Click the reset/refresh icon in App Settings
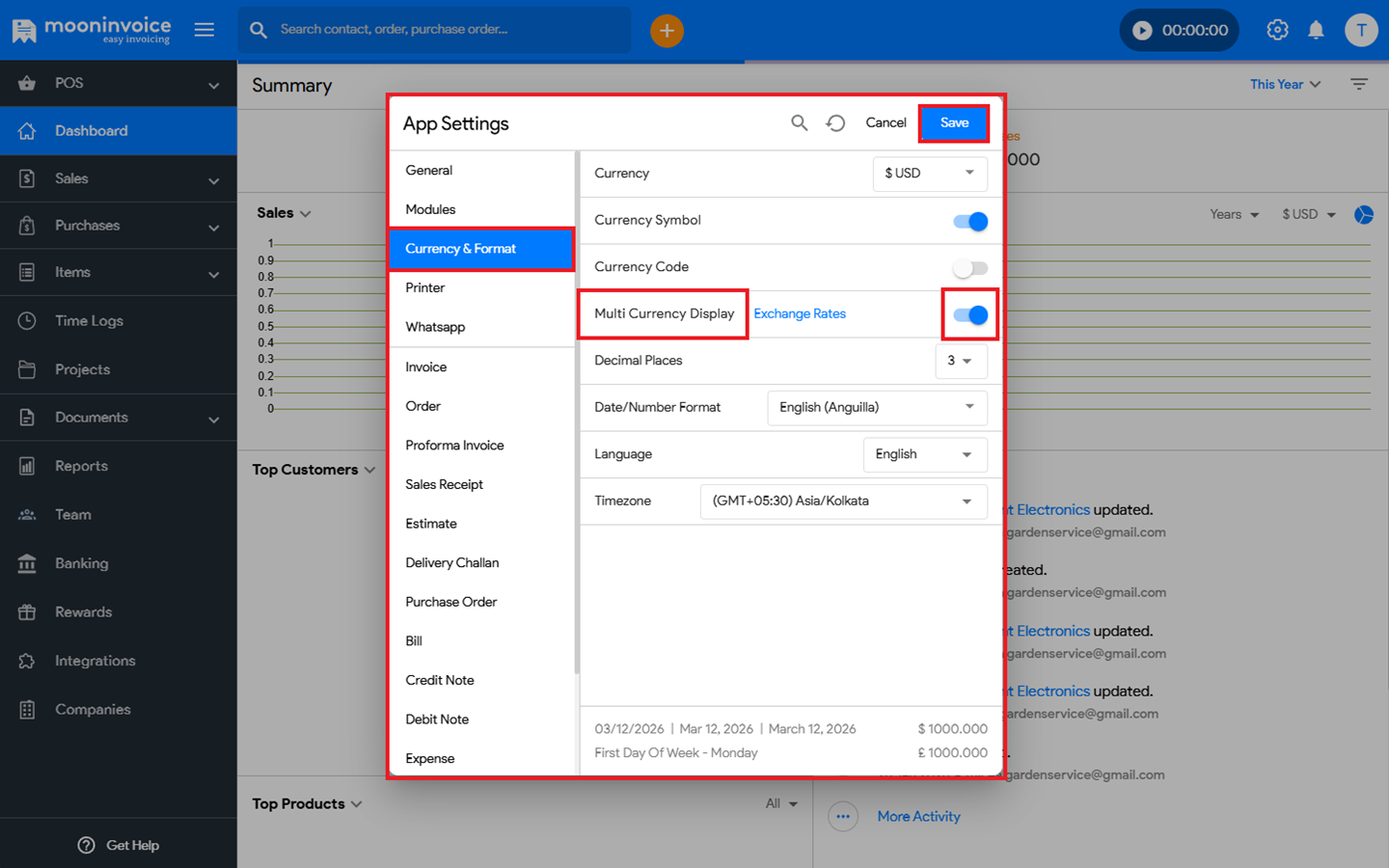The image size is (1389, 868). (x=835, y=122)
